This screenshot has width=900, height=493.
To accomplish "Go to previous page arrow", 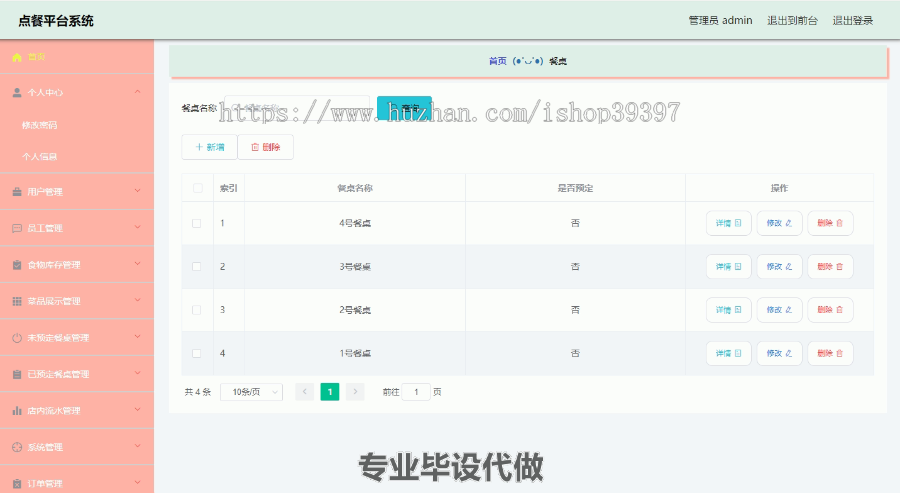I will tap(305, 392).
